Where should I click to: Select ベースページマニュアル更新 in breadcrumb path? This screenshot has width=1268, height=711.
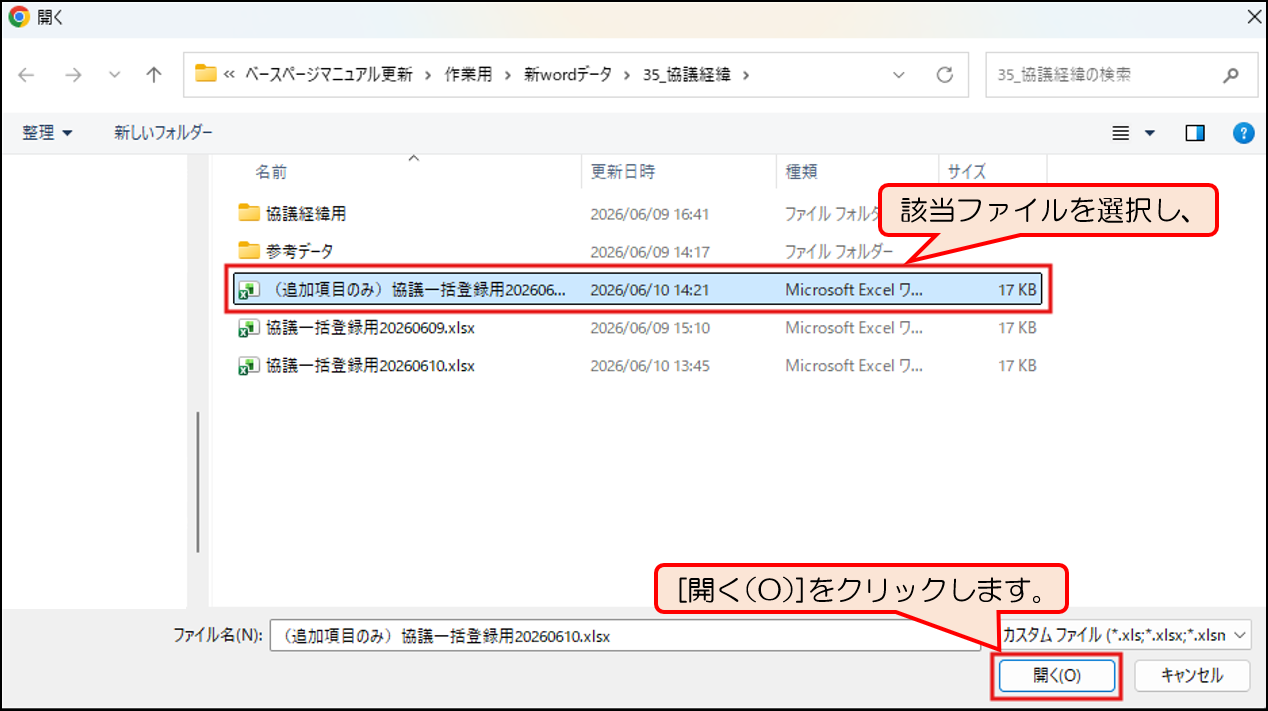pos(329,75)
